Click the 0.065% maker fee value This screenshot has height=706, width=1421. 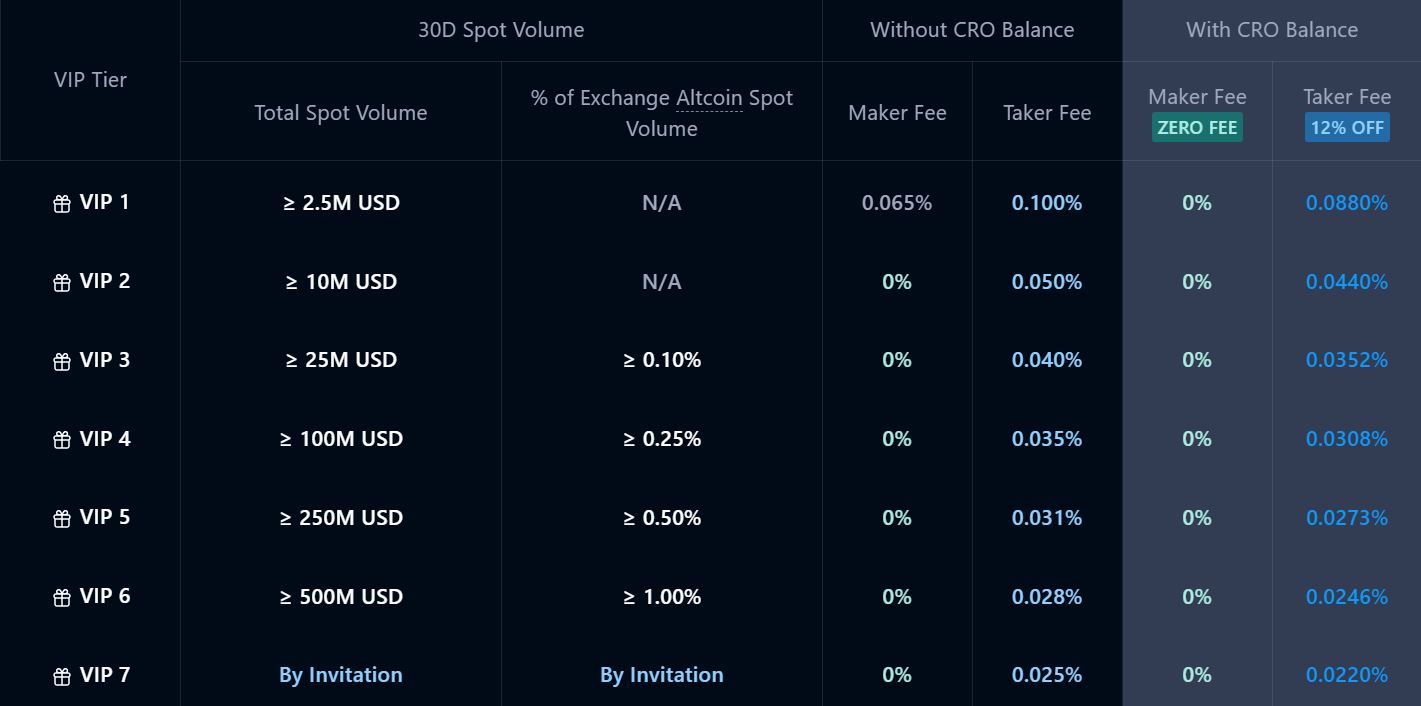pos(896,203)
